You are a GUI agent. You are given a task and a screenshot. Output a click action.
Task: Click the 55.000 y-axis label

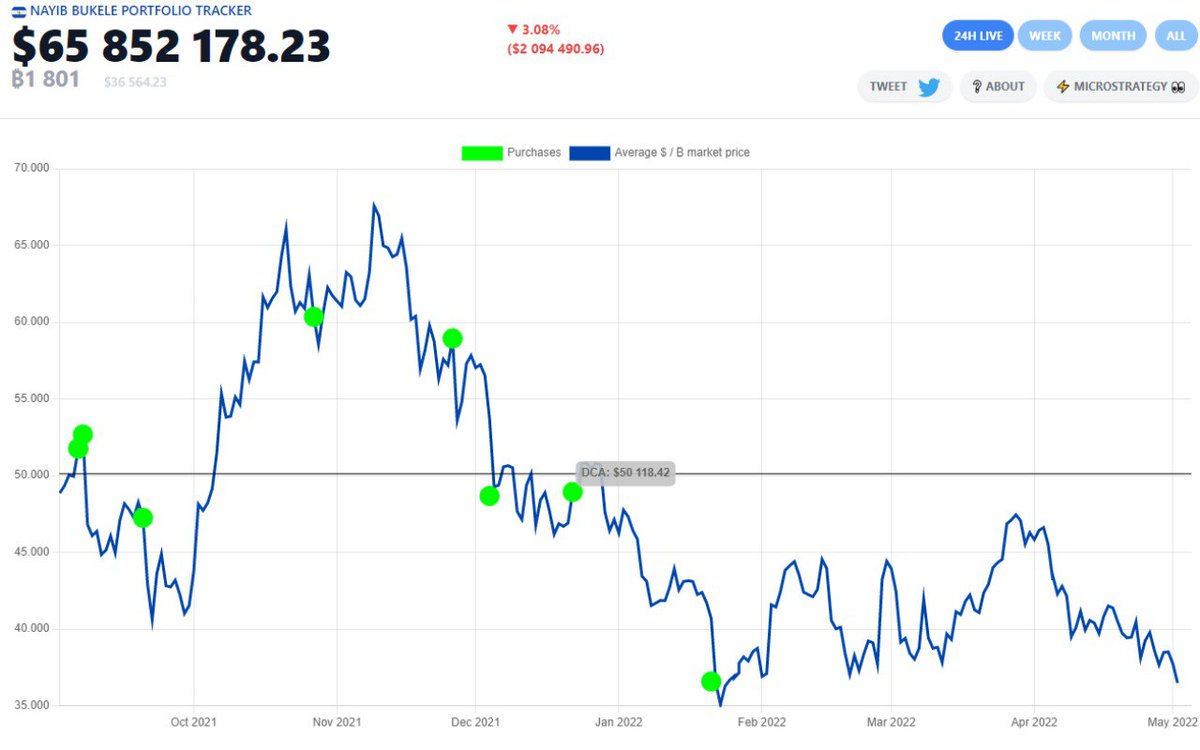(x=31, y=398)
